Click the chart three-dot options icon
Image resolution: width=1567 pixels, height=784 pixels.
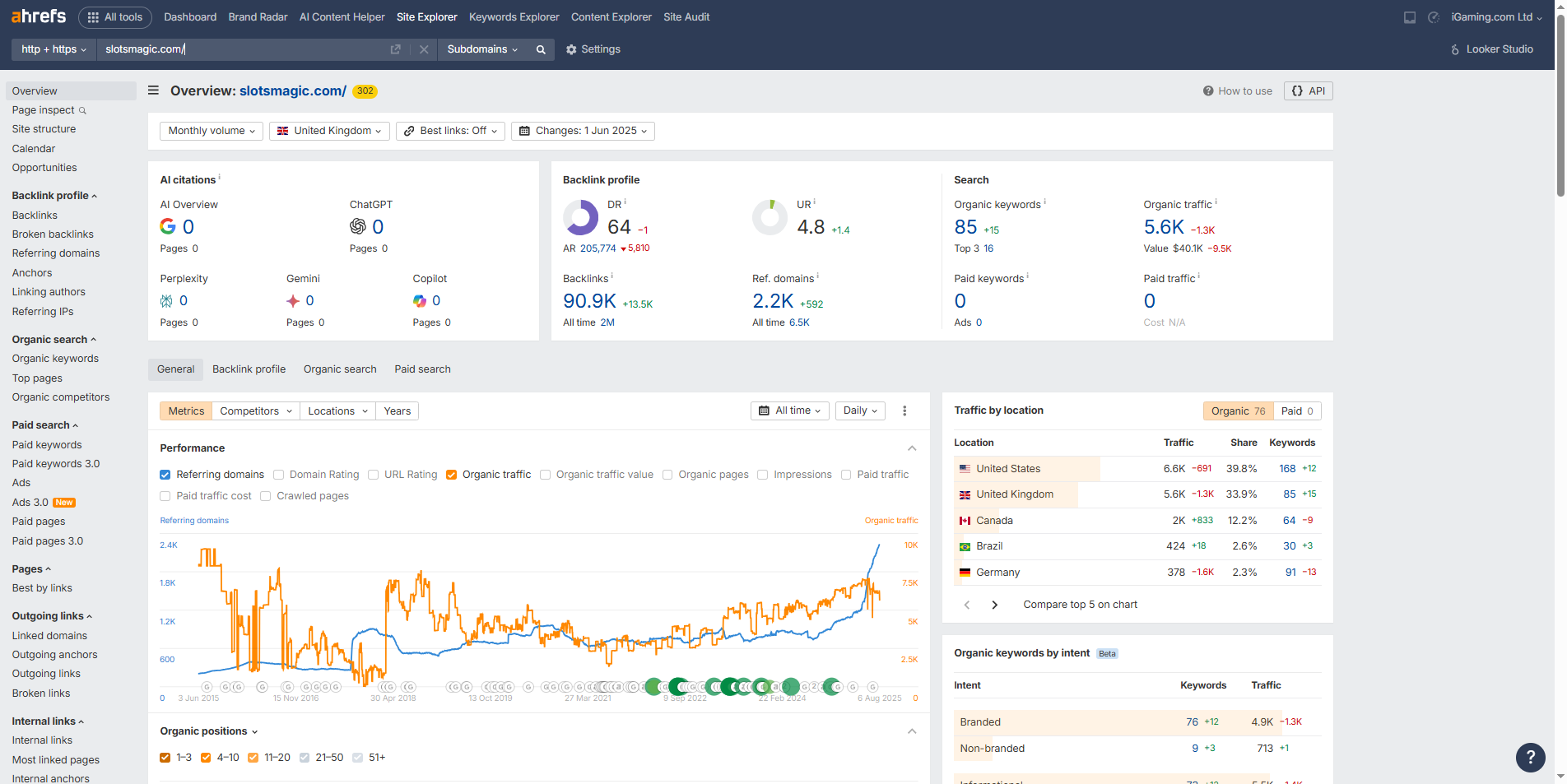[904, 411]
